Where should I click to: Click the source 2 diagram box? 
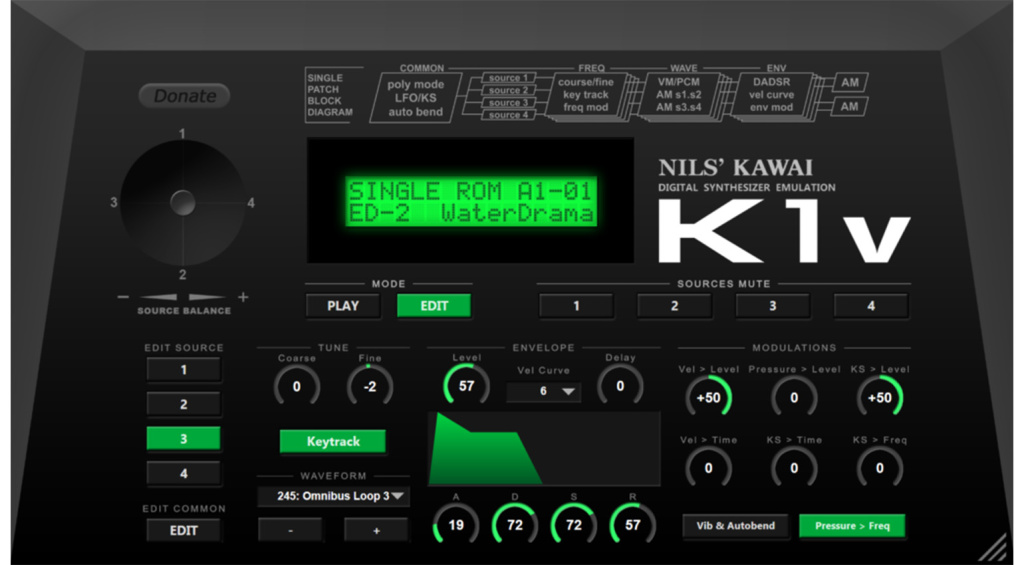coord(509,90)
